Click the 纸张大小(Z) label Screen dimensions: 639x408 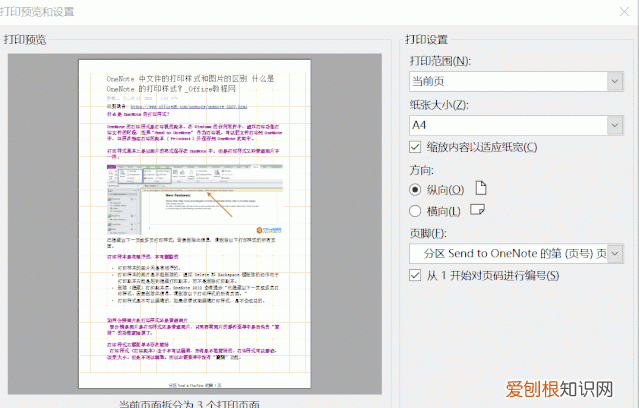tap(439, 105)
